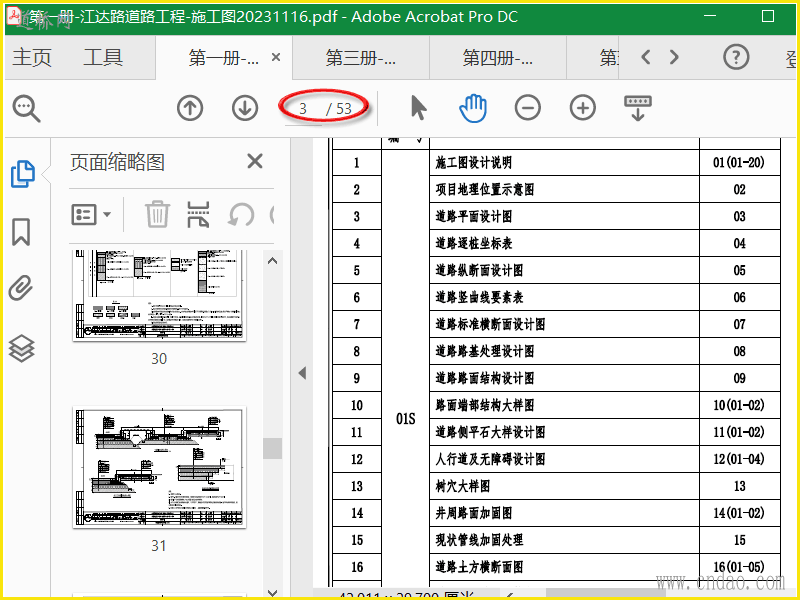The height and width of the screenshot is (600, 800).
Task: Click the 01S category cell
Action: [x=406, y=419]
